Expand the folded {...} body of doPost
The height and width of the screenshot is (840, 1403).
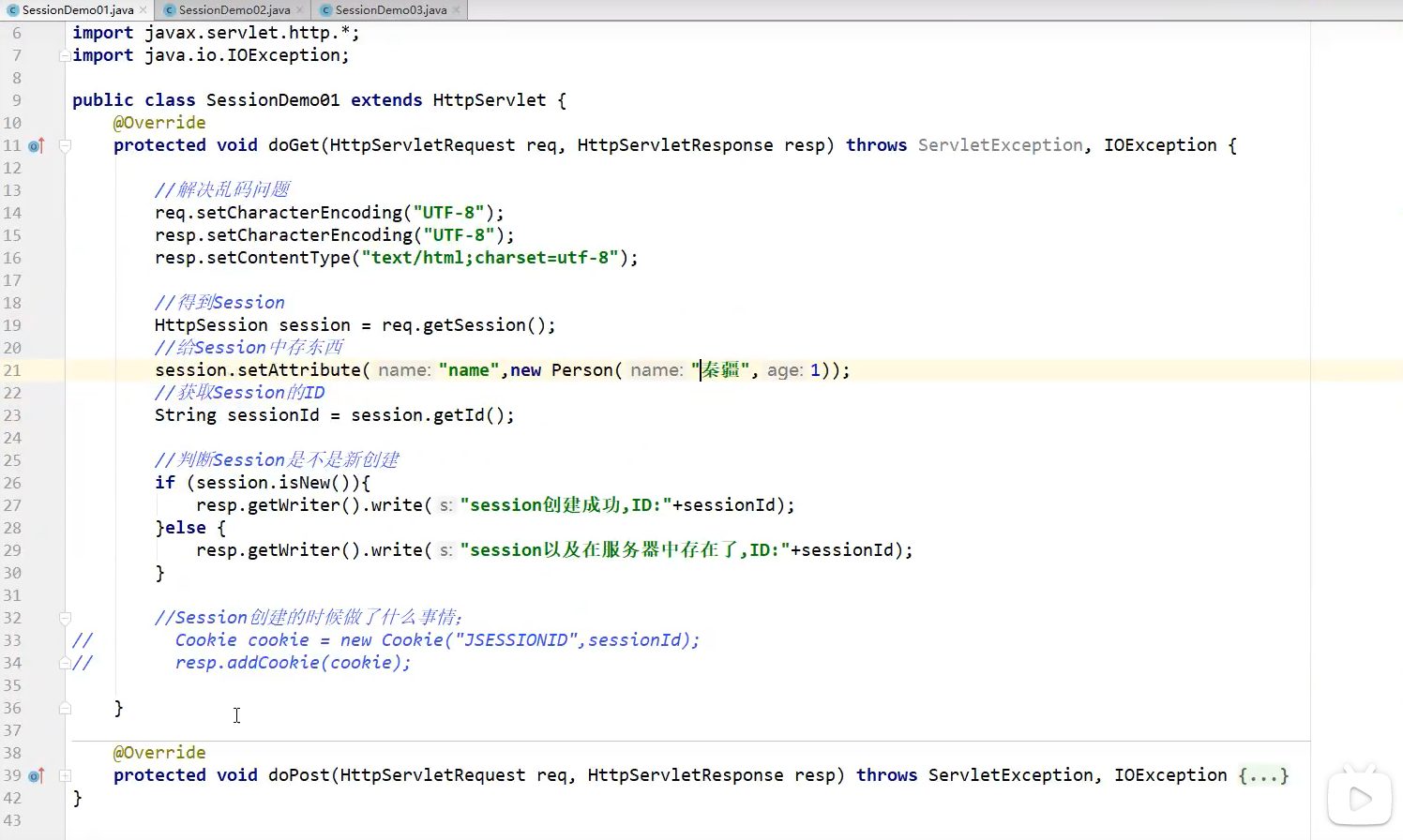[x=1263, y=775]
